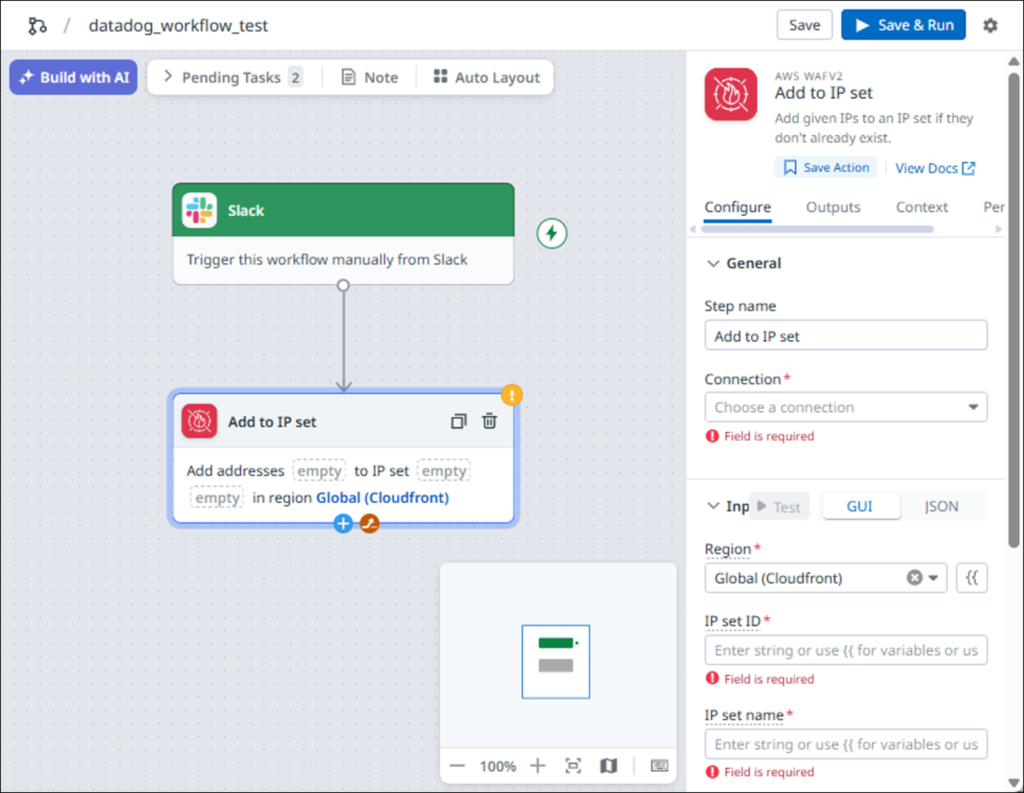The height and width of the screenshot is (793, 1024).
Task: Zoom out the canvas
Action: pos(457,766)
